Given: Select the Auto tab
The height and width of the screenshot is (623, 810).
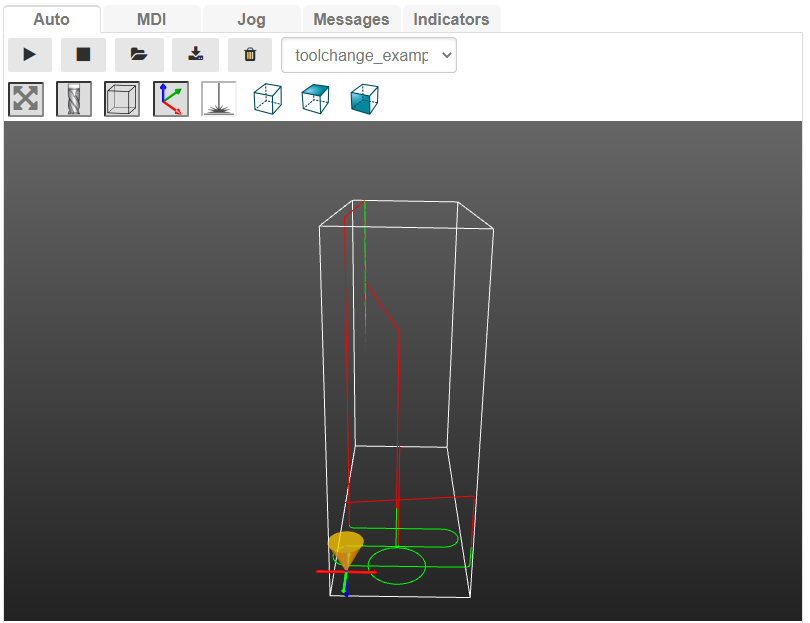Looking at the screenshot, I should pos(52,19).
